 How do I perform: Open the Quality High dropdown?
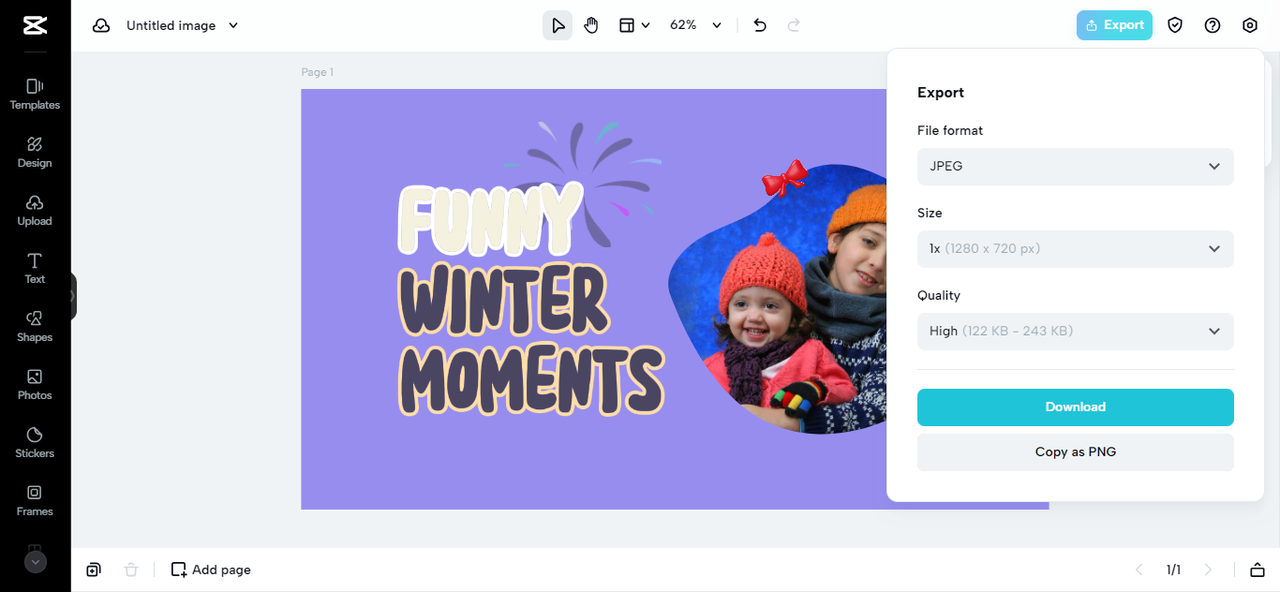click(1075, 331)
